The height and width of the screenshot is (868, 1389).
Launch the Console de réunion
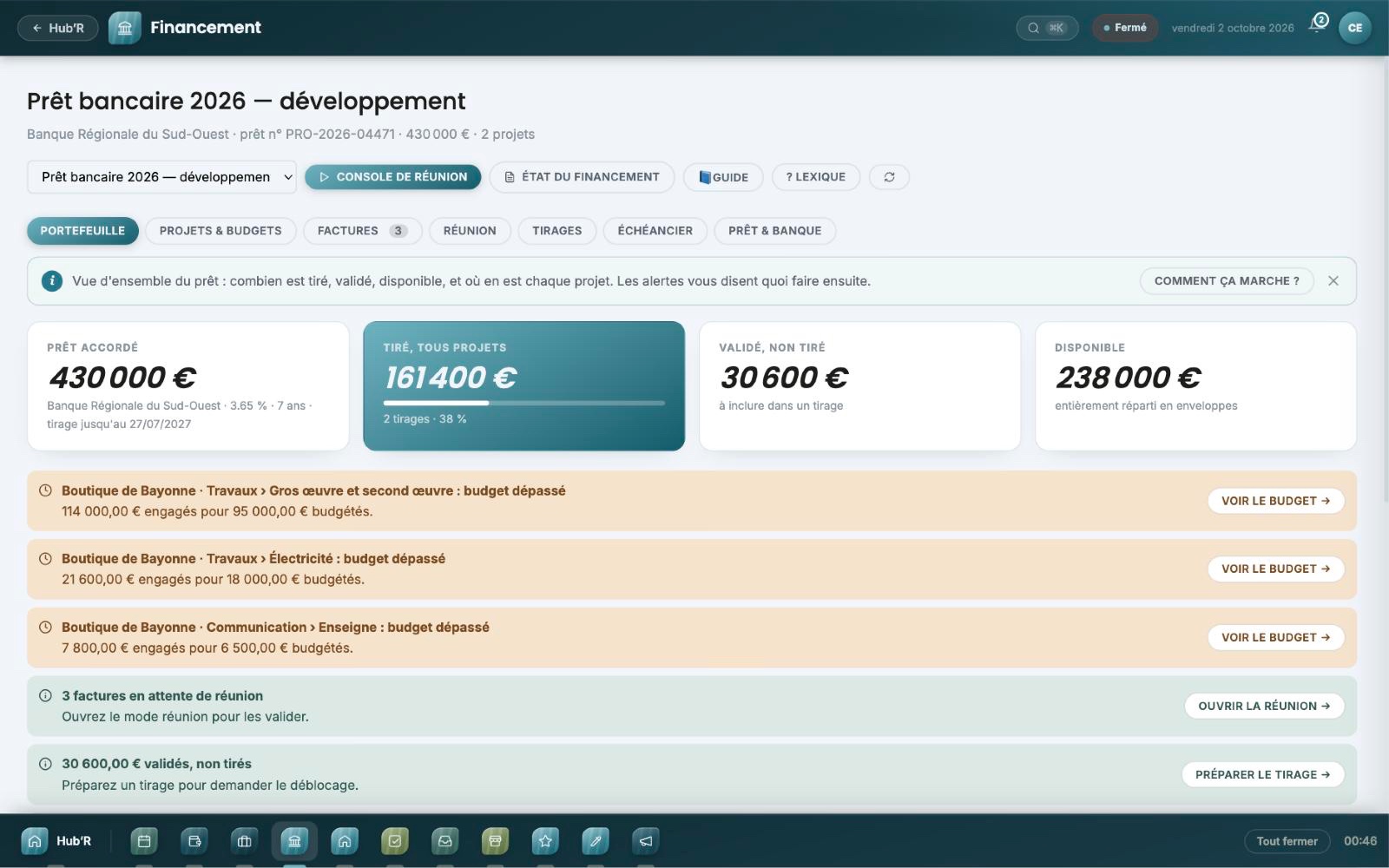(392, 177)
